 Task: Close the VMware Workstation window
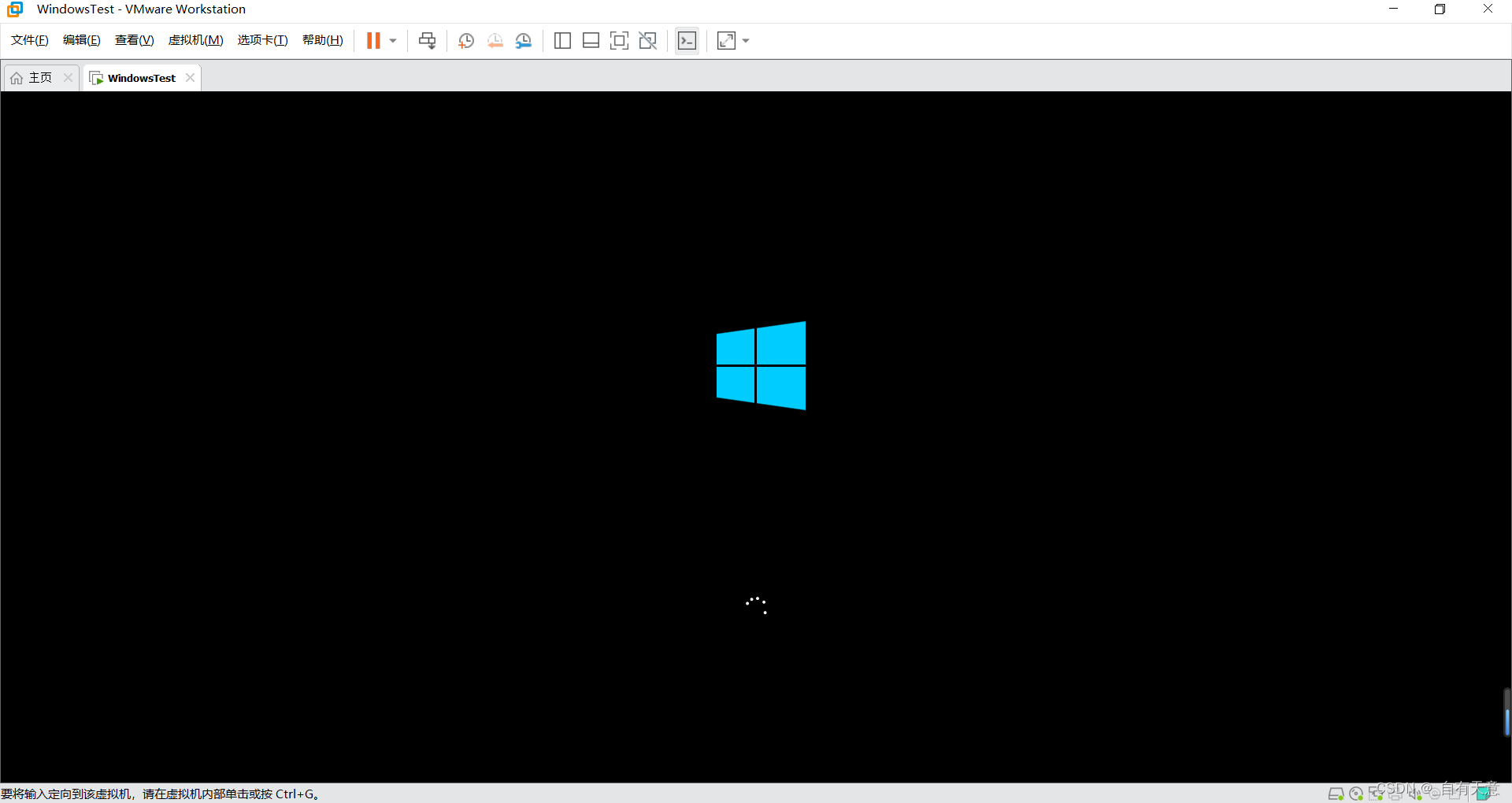tap(1488, 9)
